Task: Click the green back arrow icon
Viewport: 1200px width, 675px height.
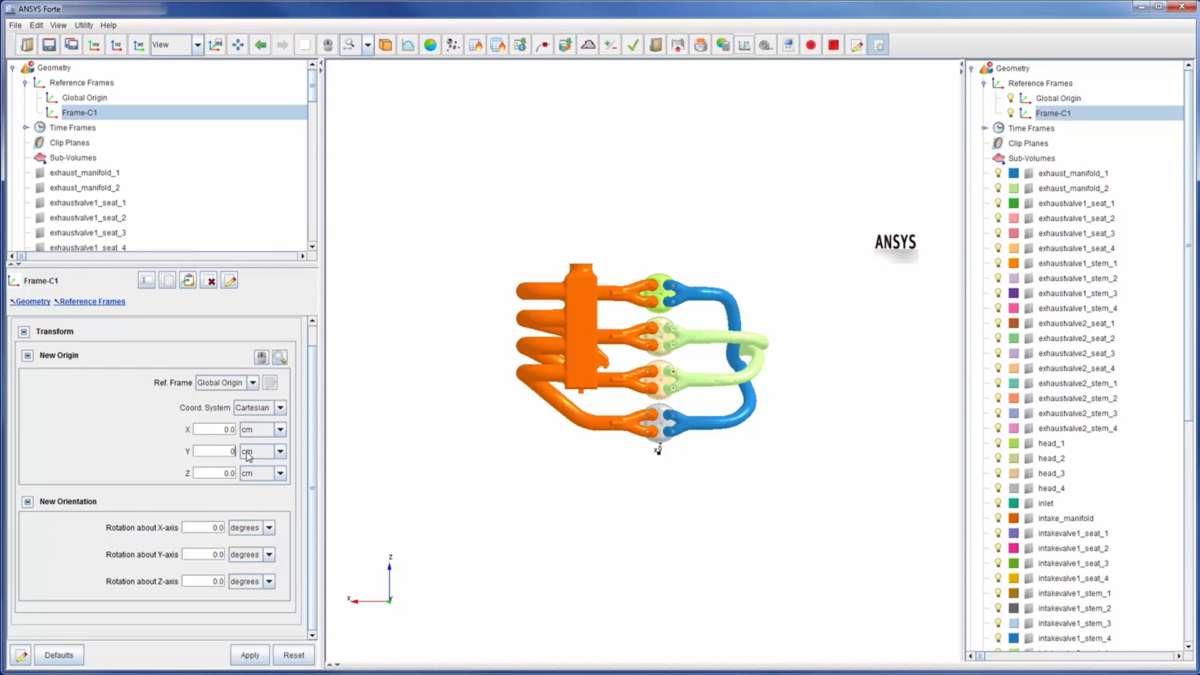Action: click(260, 45)
